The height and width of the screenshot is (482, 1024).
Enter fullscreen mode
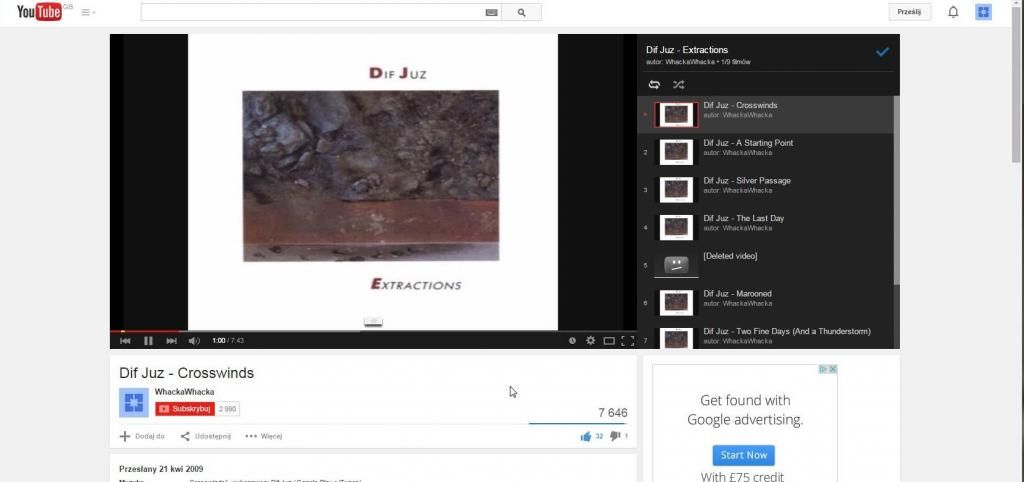click(628, 340)
